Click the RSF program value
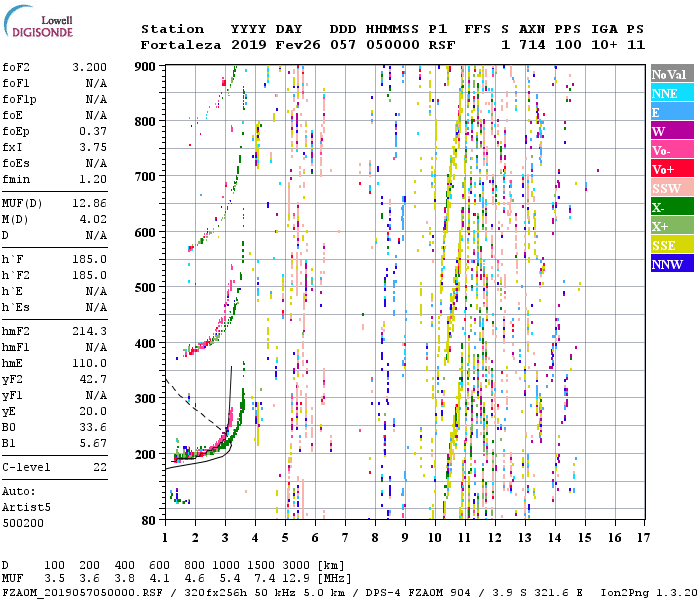The image size is (700, 600). coord(442,45)
